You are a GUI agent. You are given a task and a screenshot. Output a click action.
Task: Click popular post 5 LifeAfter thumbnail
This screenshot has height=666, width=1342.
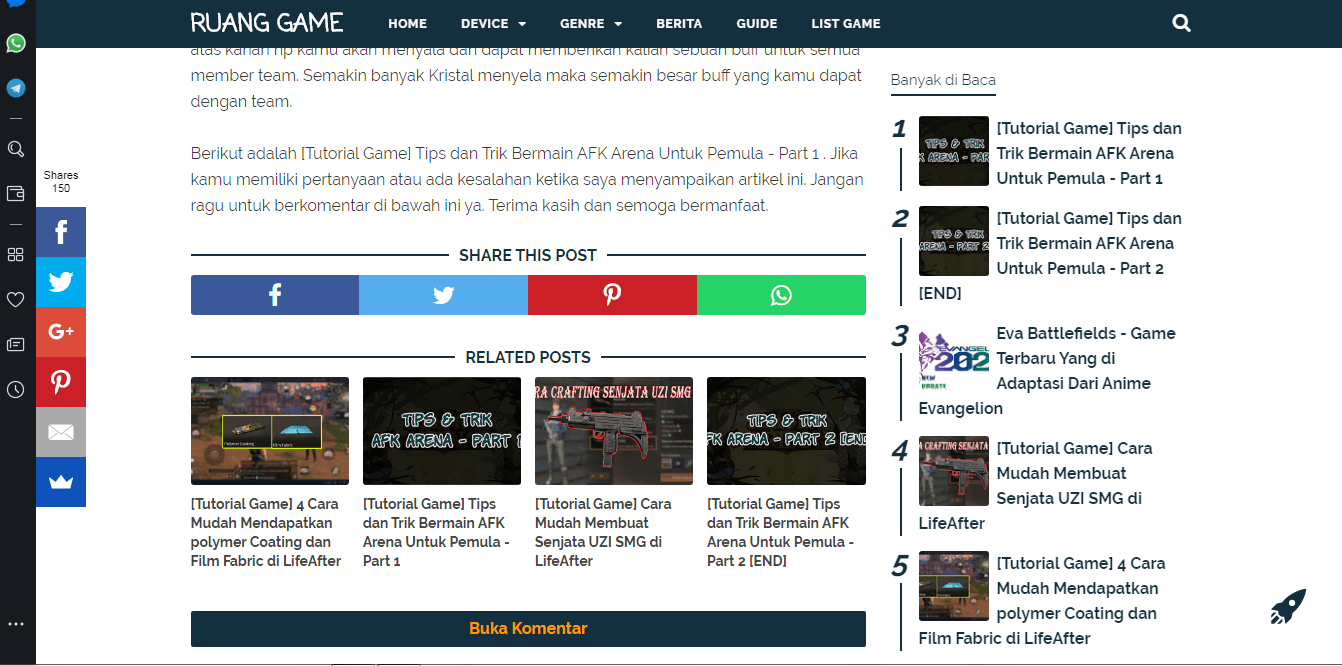pyautogui.click(x=954, y=586)
